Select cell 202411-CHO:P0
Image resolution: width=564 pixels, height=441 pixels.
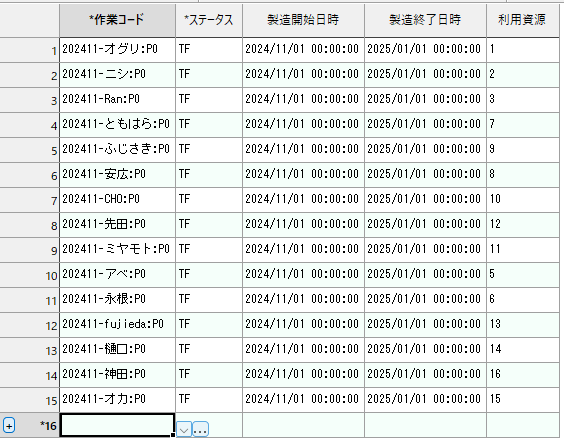click(x=117, y=200)
